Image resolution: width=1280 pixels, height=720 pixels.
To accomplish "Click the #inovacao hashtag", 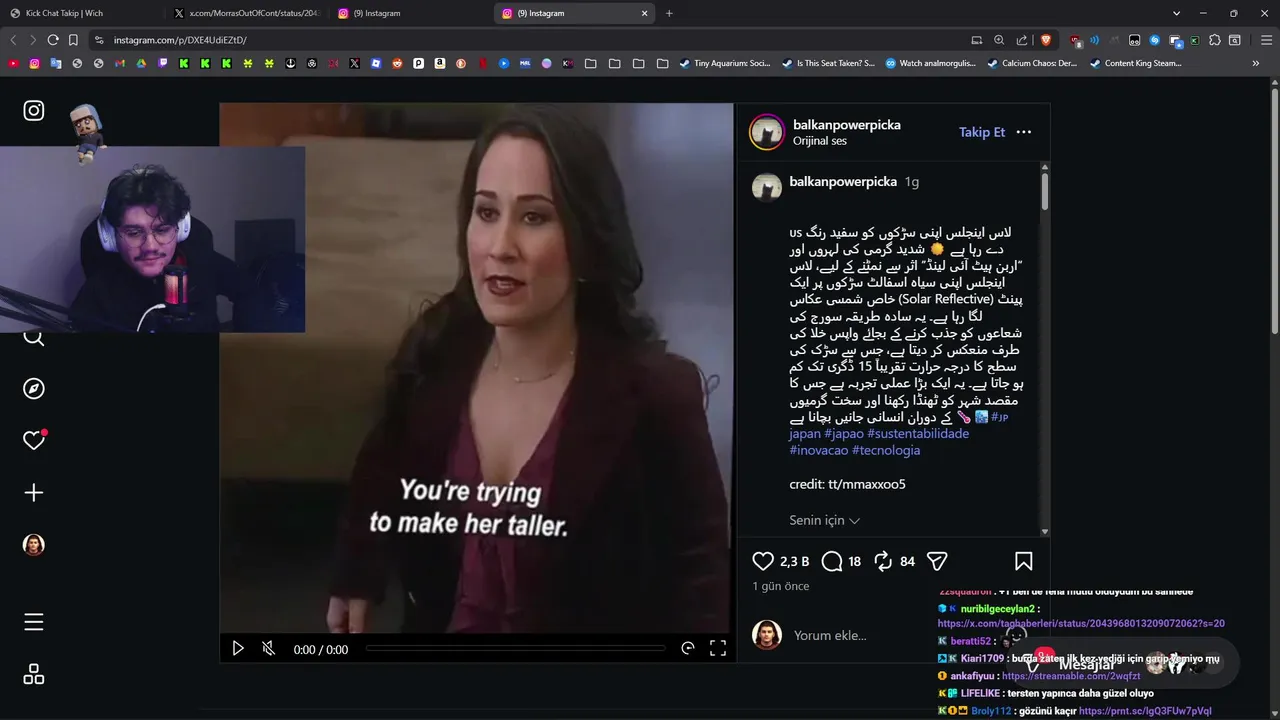I will [x=818, y=450].
